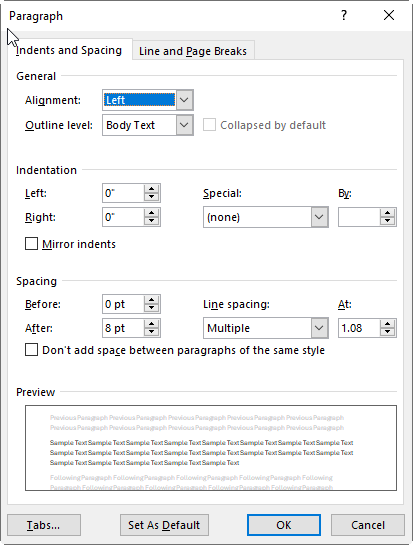Decrease the By indent value arrow

click(388, 221)
